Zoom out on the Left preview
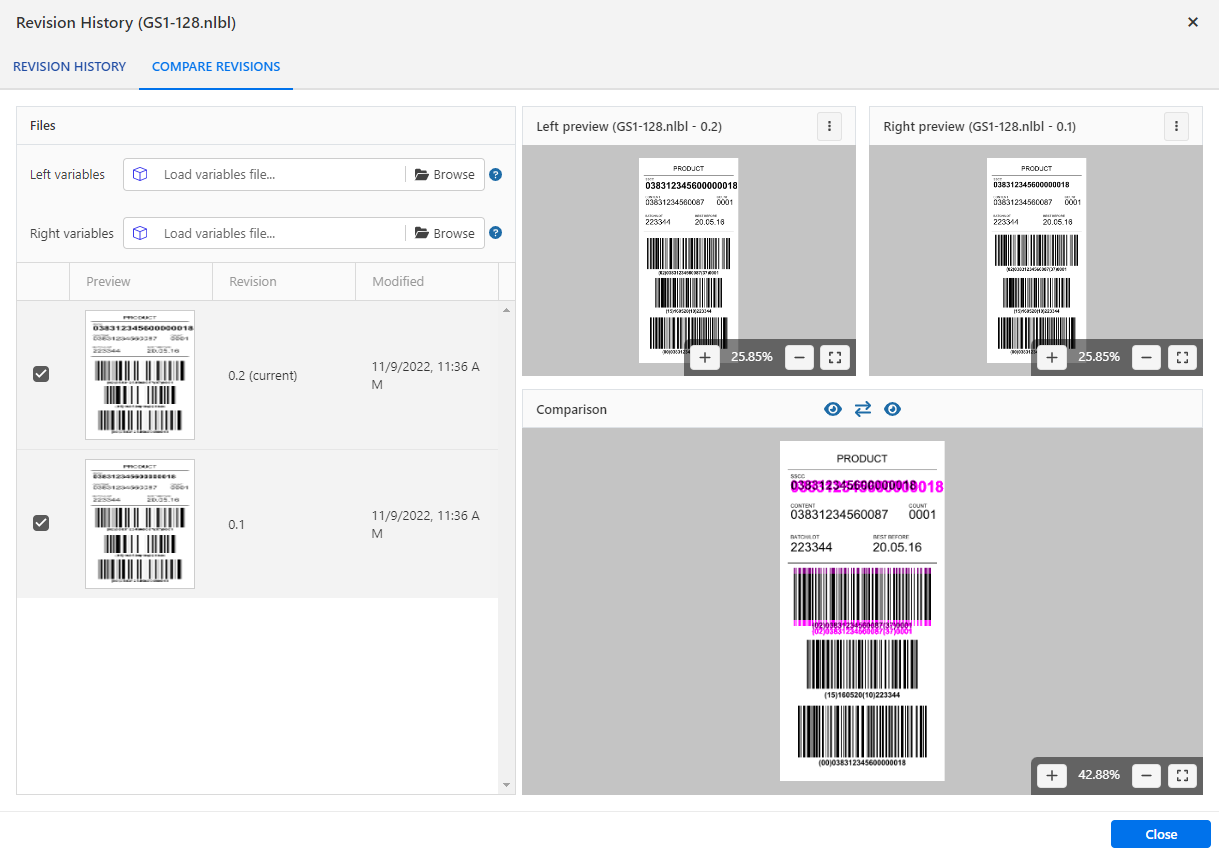1219x856 pixels. [799, 357]
